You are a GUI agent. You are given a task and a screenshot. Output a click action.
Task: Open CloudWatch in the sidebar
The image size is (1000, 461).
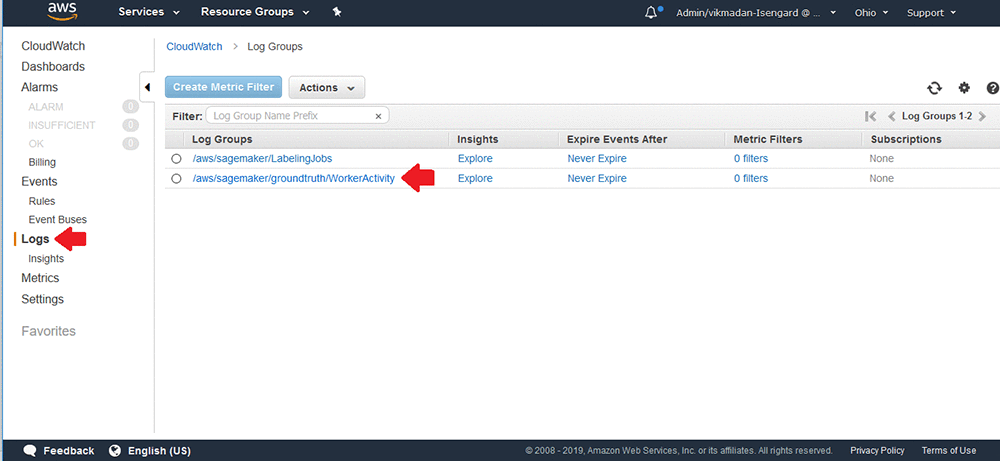click(x=53, y=46)
